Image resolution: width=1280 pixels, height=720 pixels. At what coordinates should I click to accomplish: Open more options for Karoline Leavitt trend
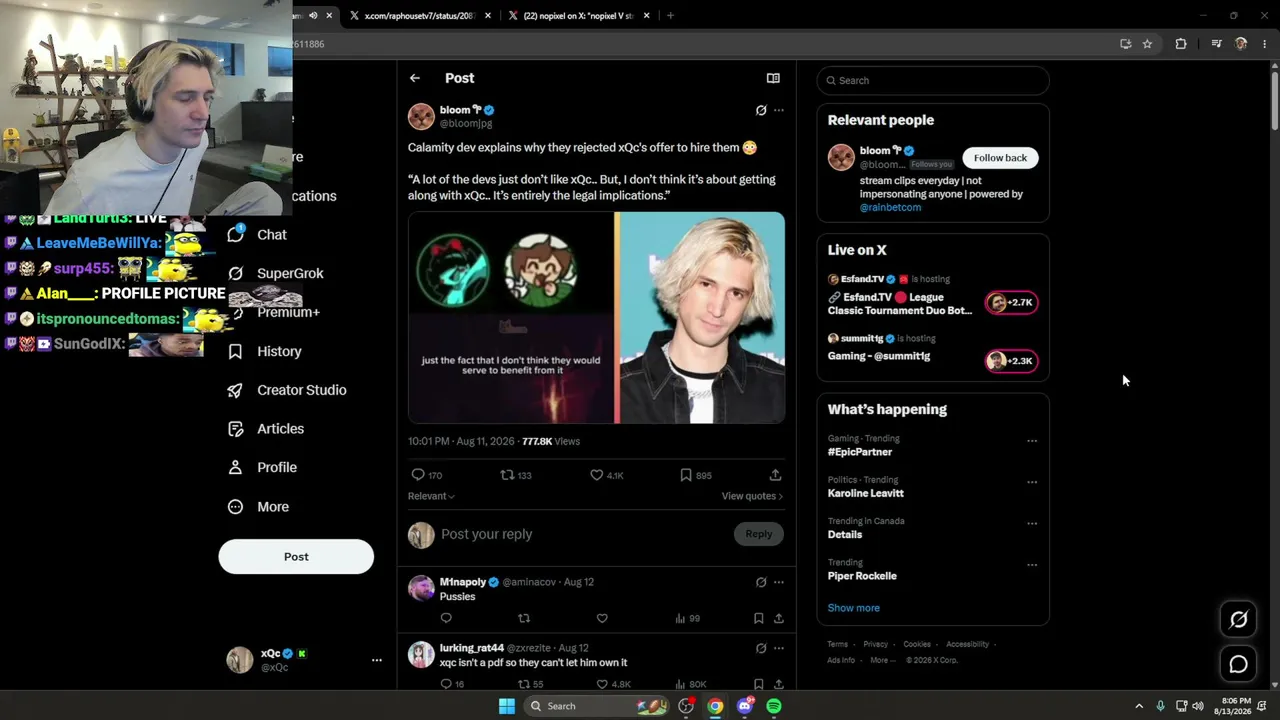[1032, 482]
